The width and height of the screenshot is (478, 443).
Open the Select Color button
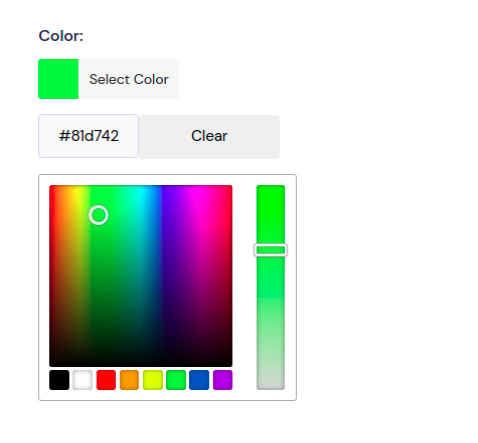pyautogui.click(x=129, y=79)
